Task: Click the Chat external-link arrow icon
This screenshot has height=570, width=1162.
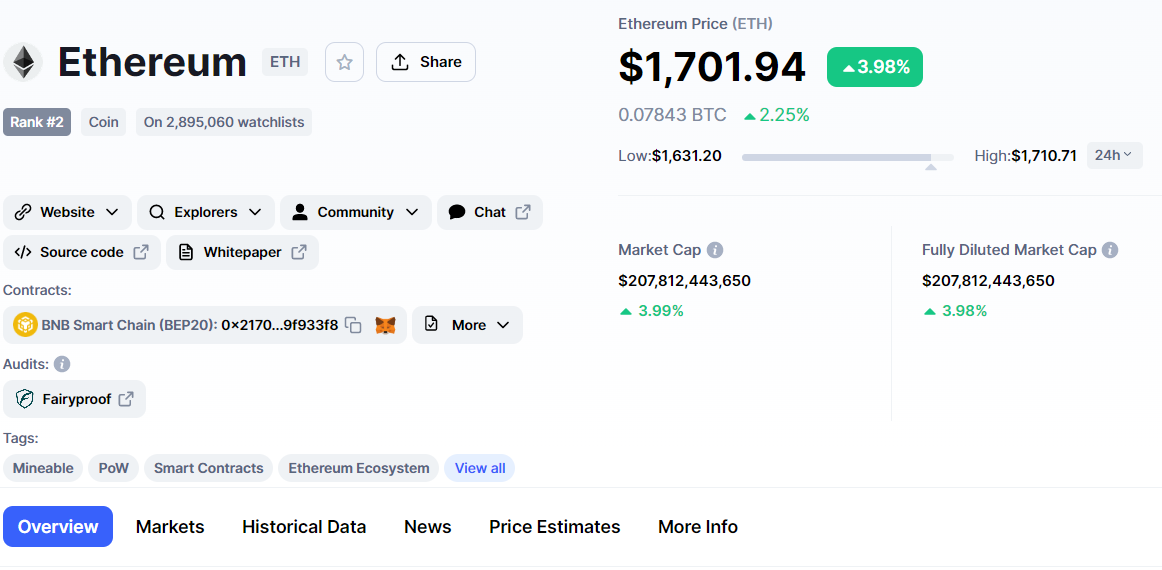Action: pyautogui.click(x=523, y=212)
